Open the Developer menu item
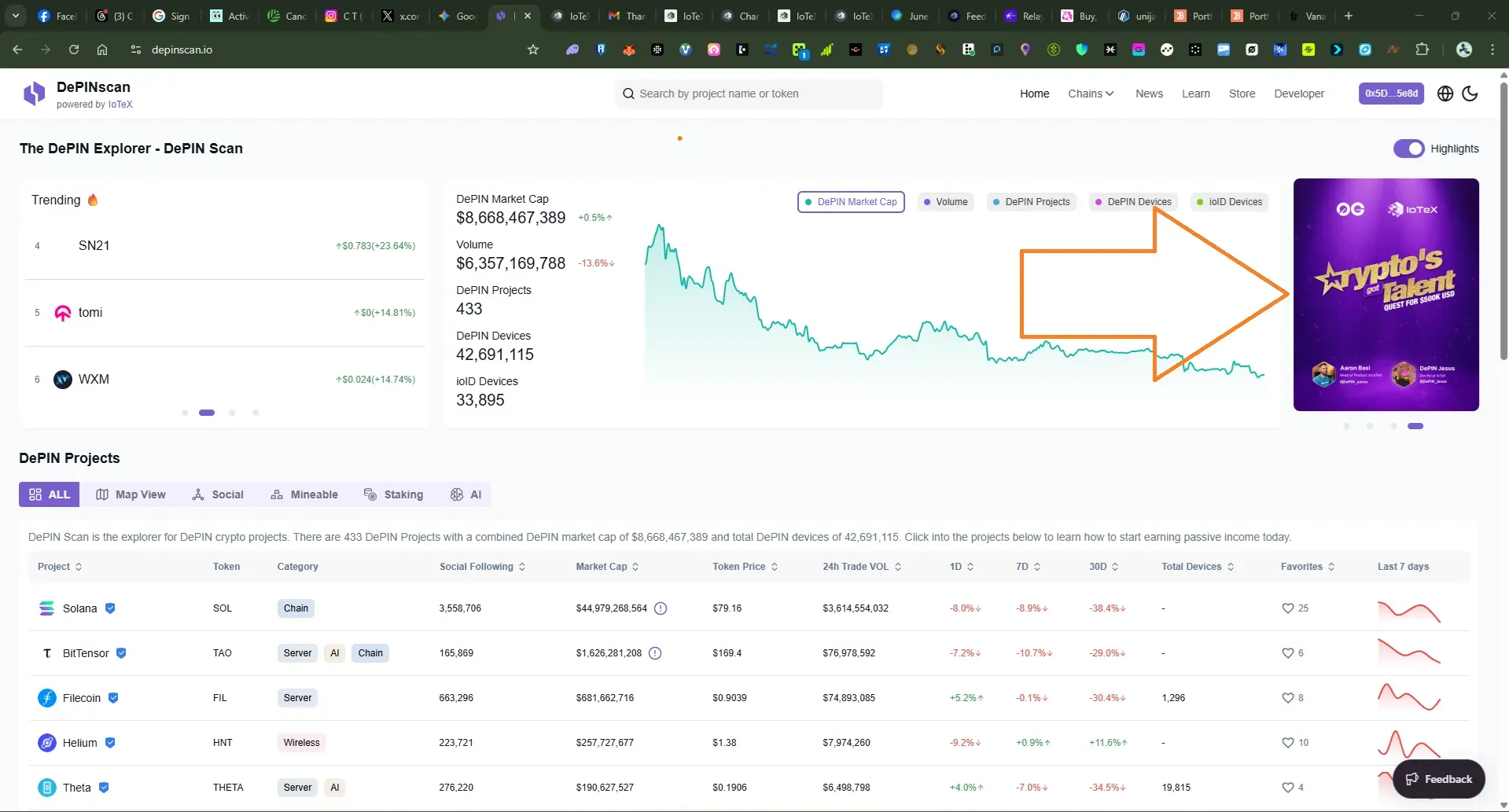 click(1299, 94)
